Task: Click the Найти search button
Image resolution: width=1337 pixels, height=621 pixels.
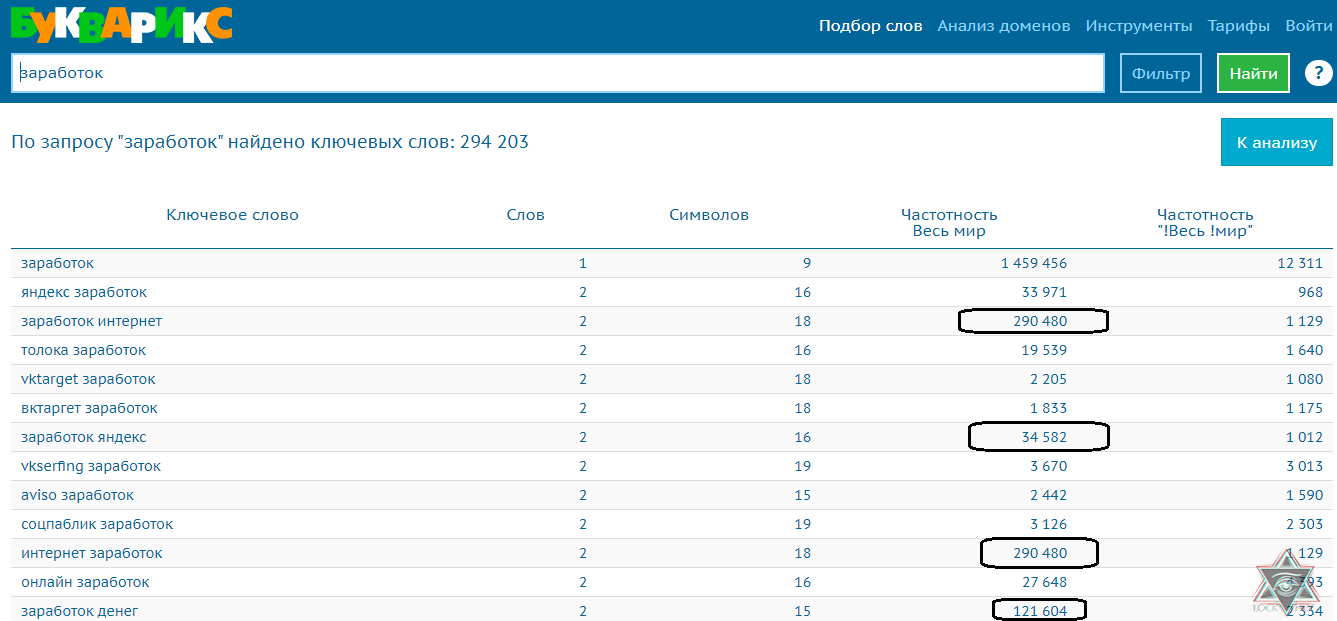Action: pos(1253,73)
